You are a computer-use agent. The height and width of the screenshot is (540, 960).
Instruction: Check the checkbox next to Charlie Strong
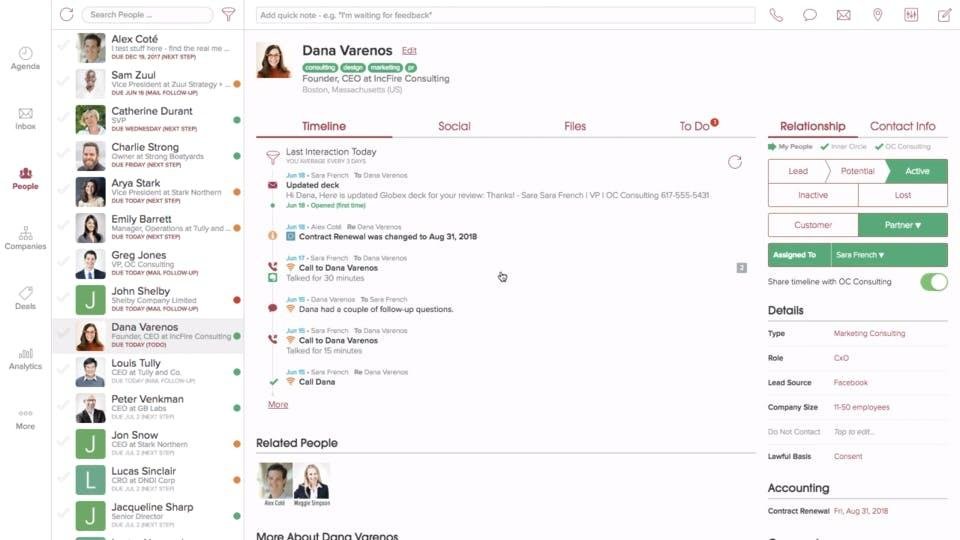(x=63, y=154)
